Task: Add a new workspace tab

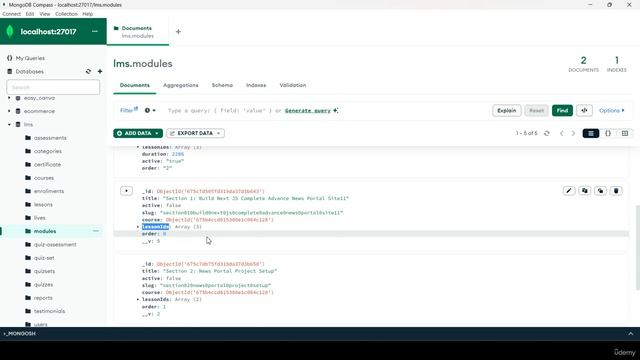Action: click(x=178, y=31)
